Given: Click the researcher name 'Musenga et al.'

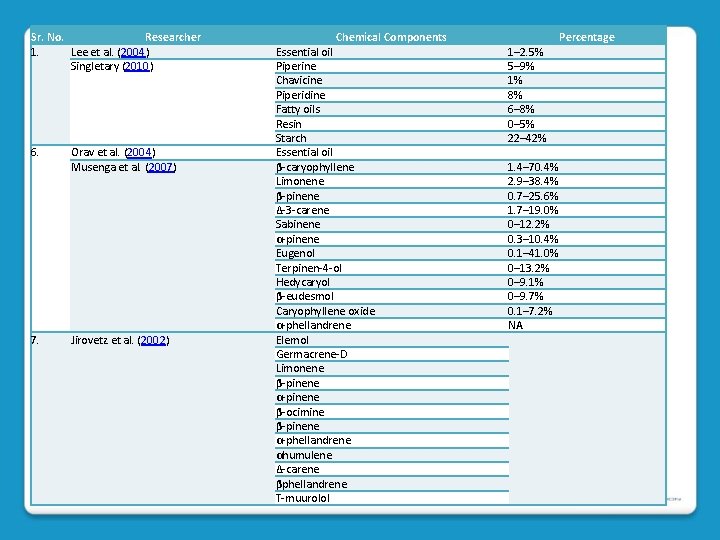Looking at the screenshot, I should (106, 167).
